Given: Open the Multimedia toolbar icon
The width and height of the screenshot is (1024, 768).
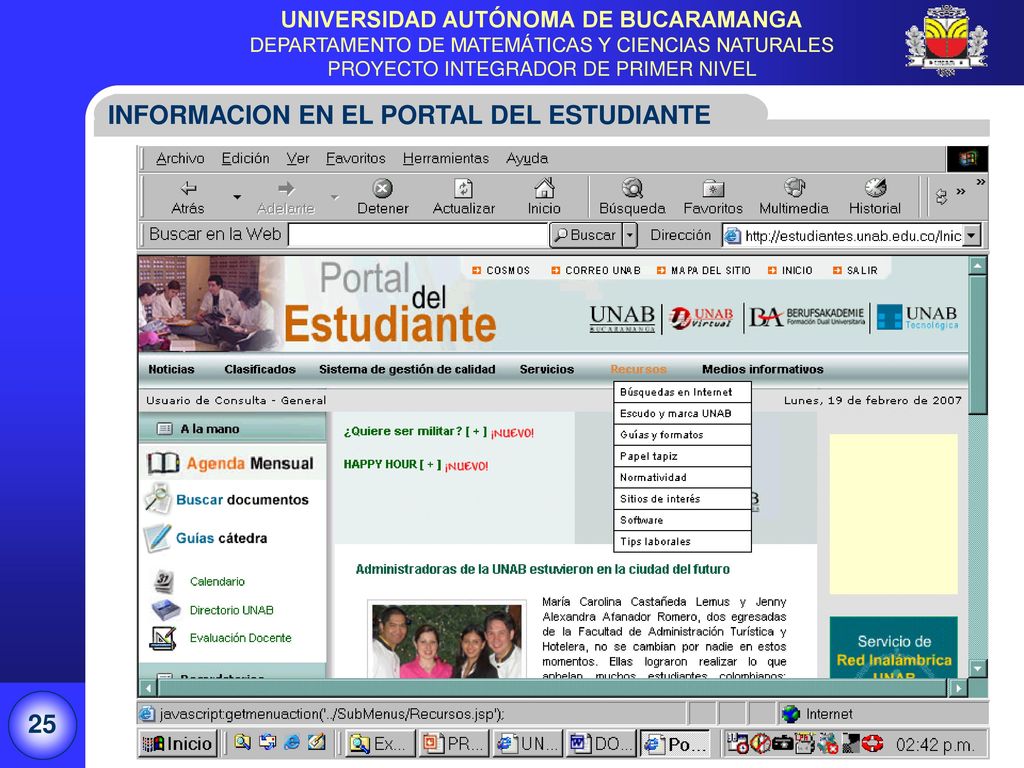Looking at the screenshot, I should click(x=794, y=188).
